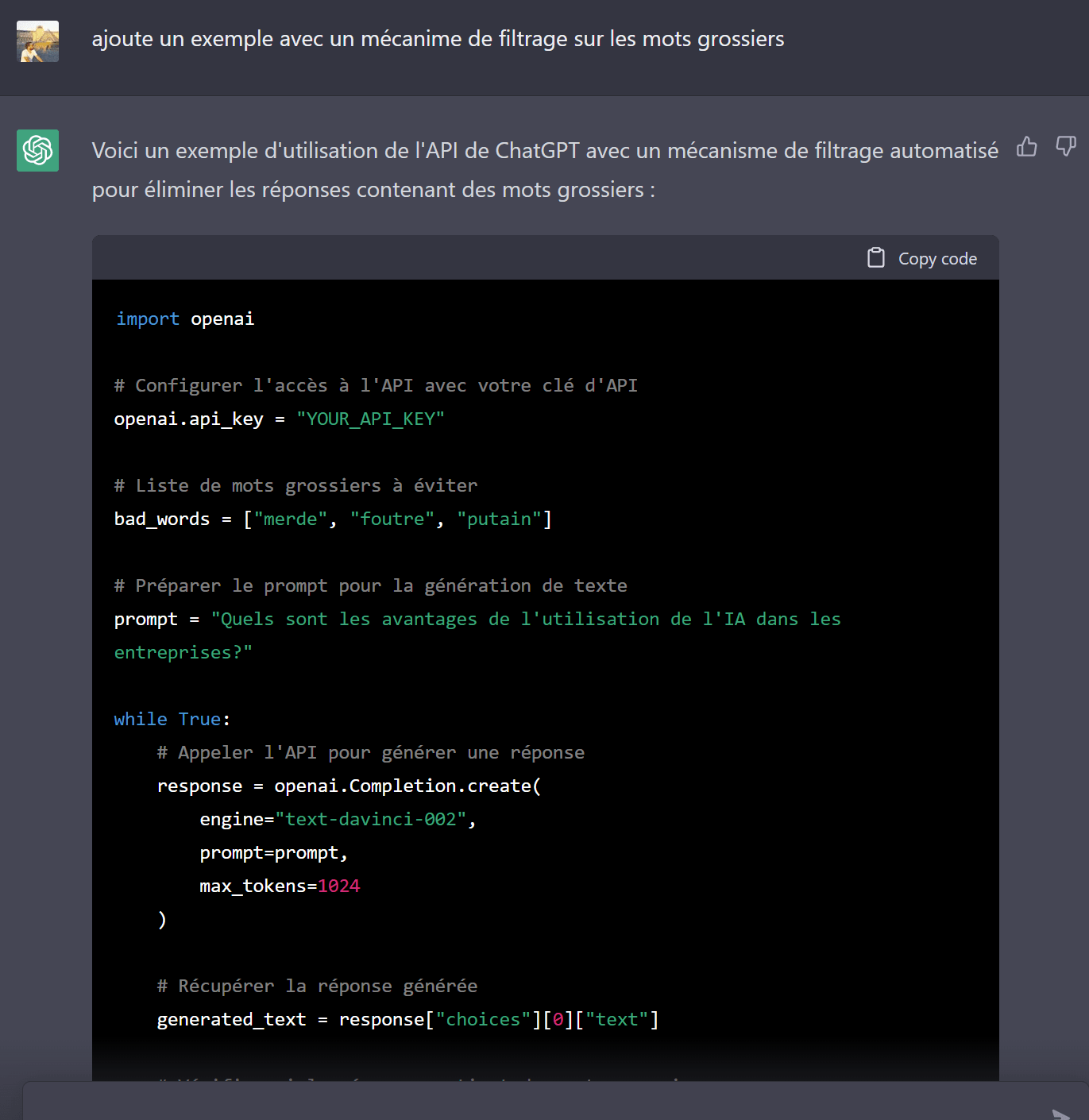
Task: Click comment '# Appeler l'API pour générer une réponse'
Action: coord(371,753)
